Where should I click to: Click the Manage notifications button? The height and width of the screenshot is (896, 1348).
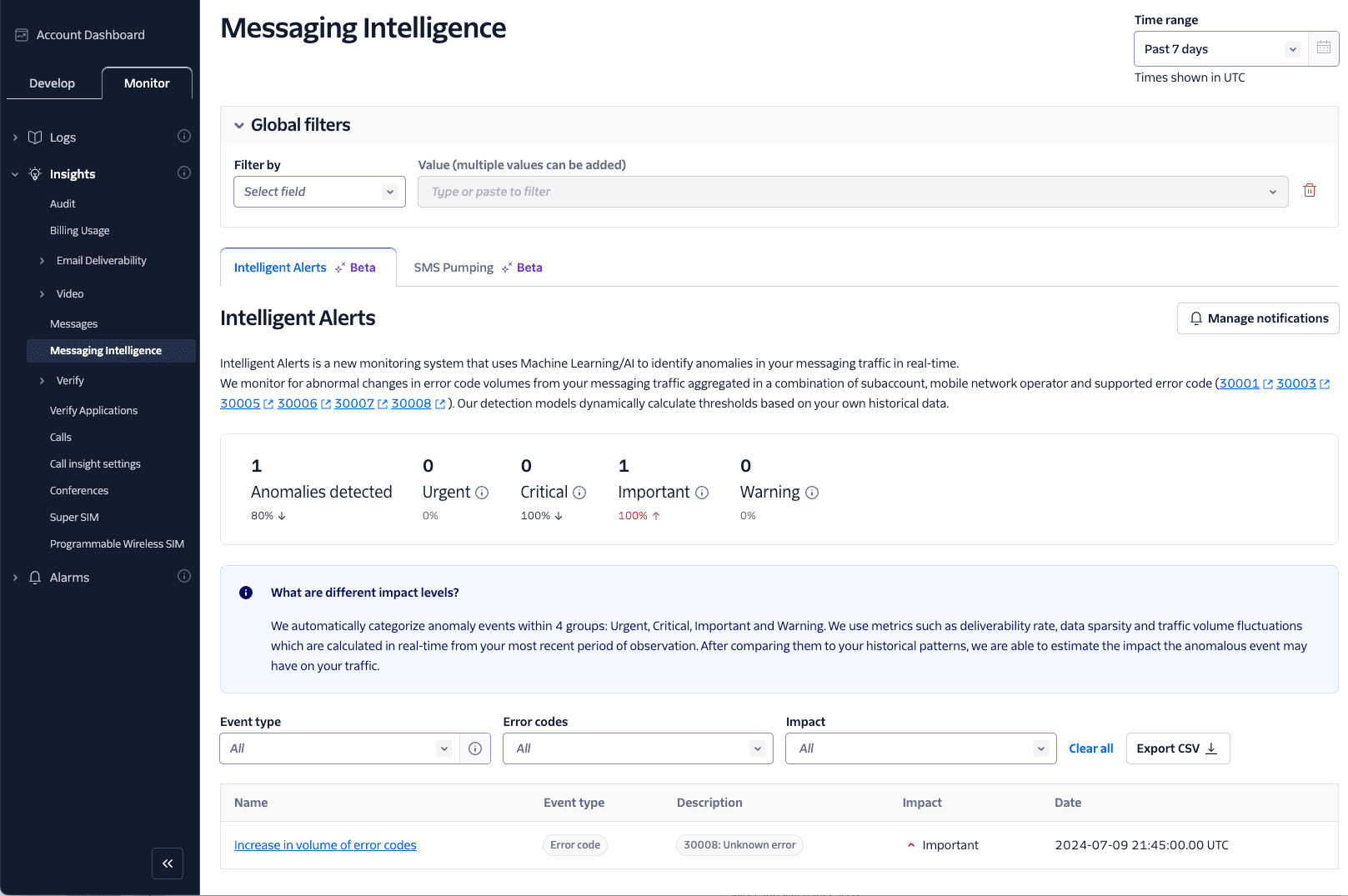coord(1257,318)
